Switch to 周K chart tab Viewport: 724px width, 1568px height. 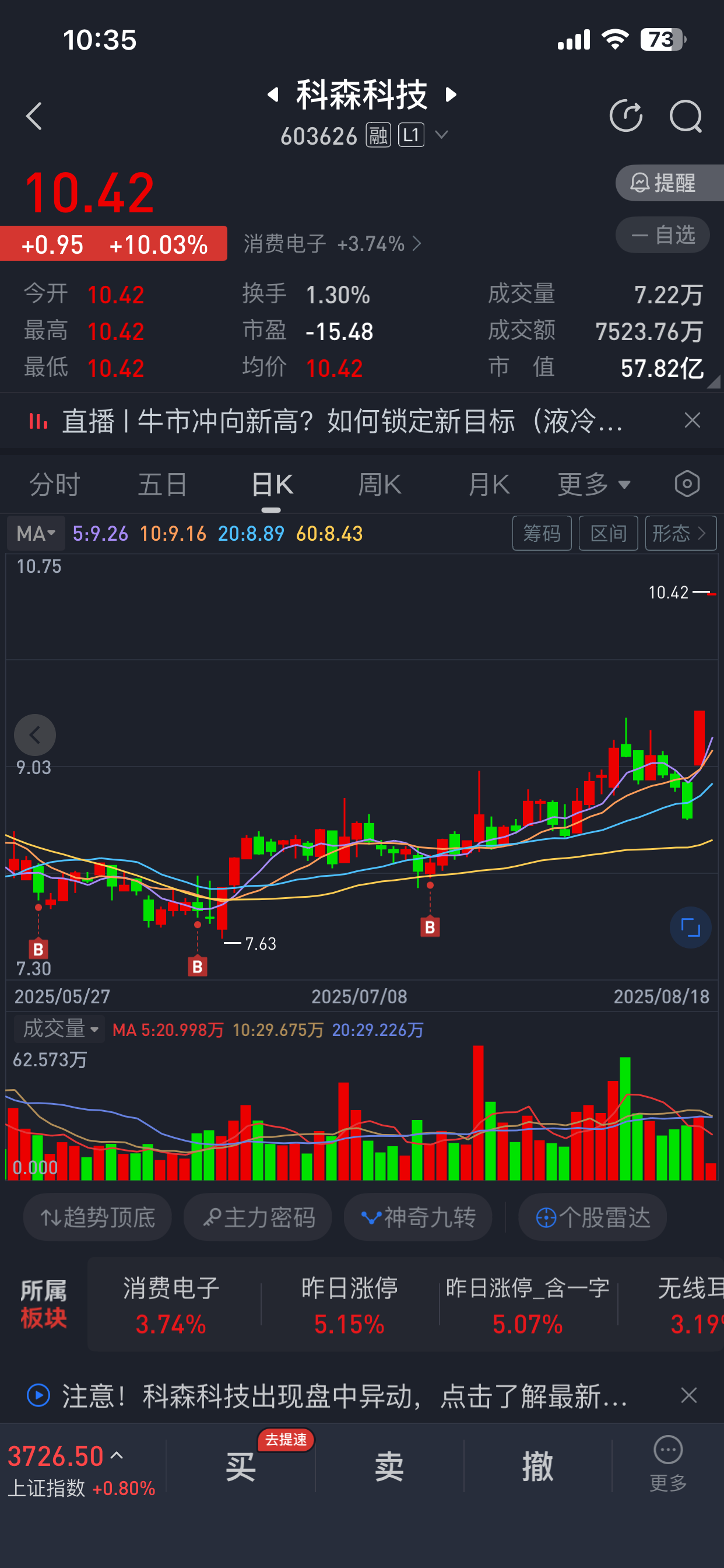click(379, 485)
